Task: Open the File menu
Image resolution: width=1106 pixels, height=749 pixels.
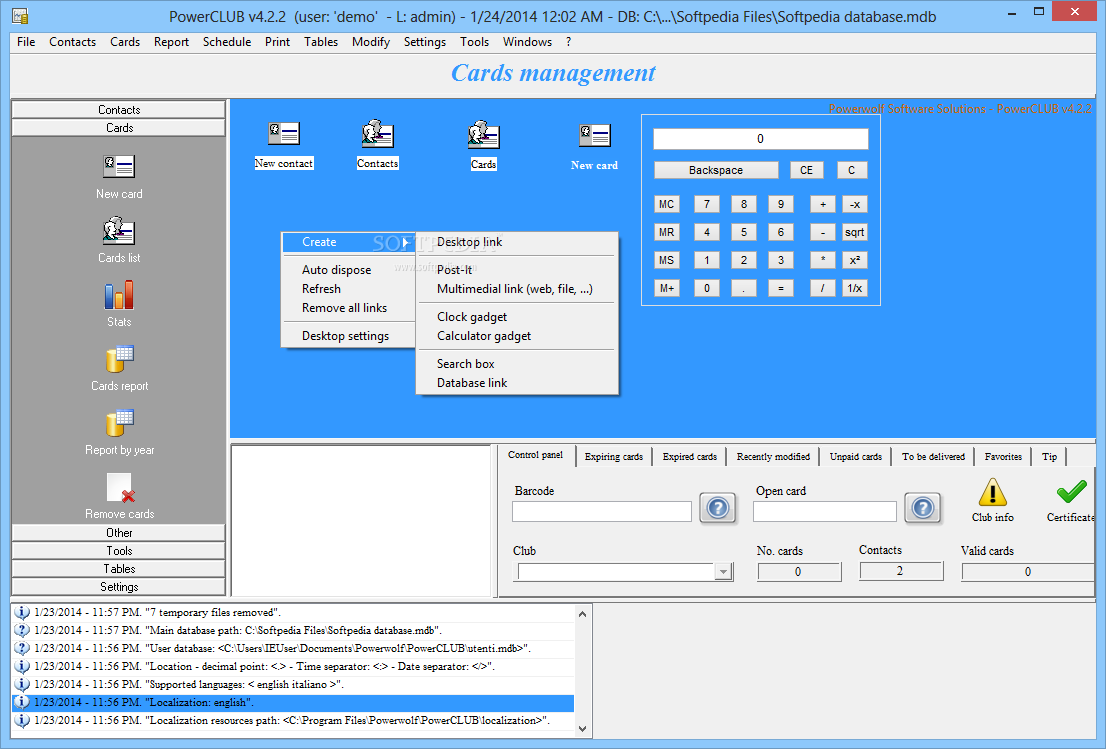Action: [x=26, y=42]
